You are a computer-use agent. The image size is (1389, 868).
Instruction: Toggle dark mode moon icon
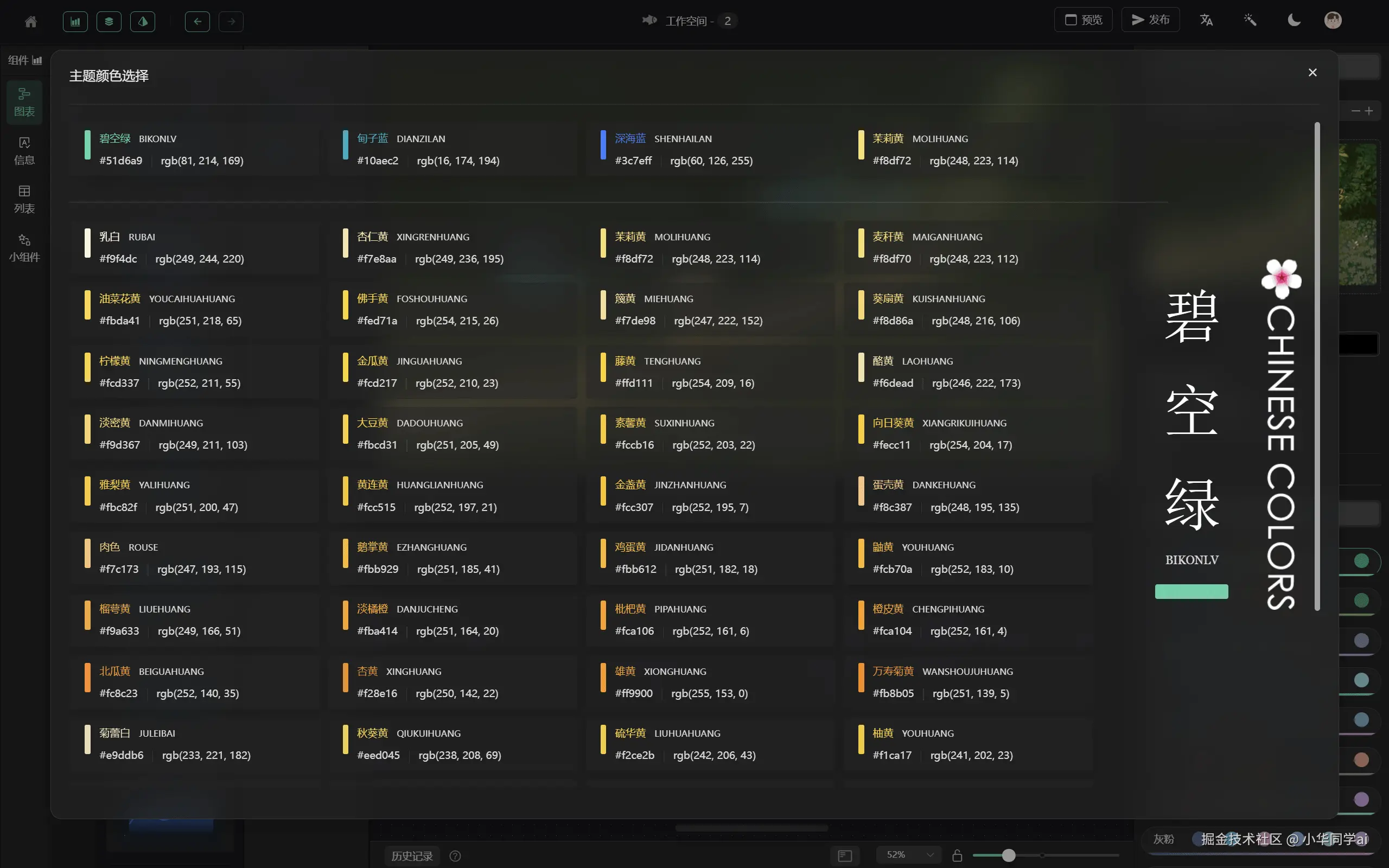click(x=1294, y=20)
